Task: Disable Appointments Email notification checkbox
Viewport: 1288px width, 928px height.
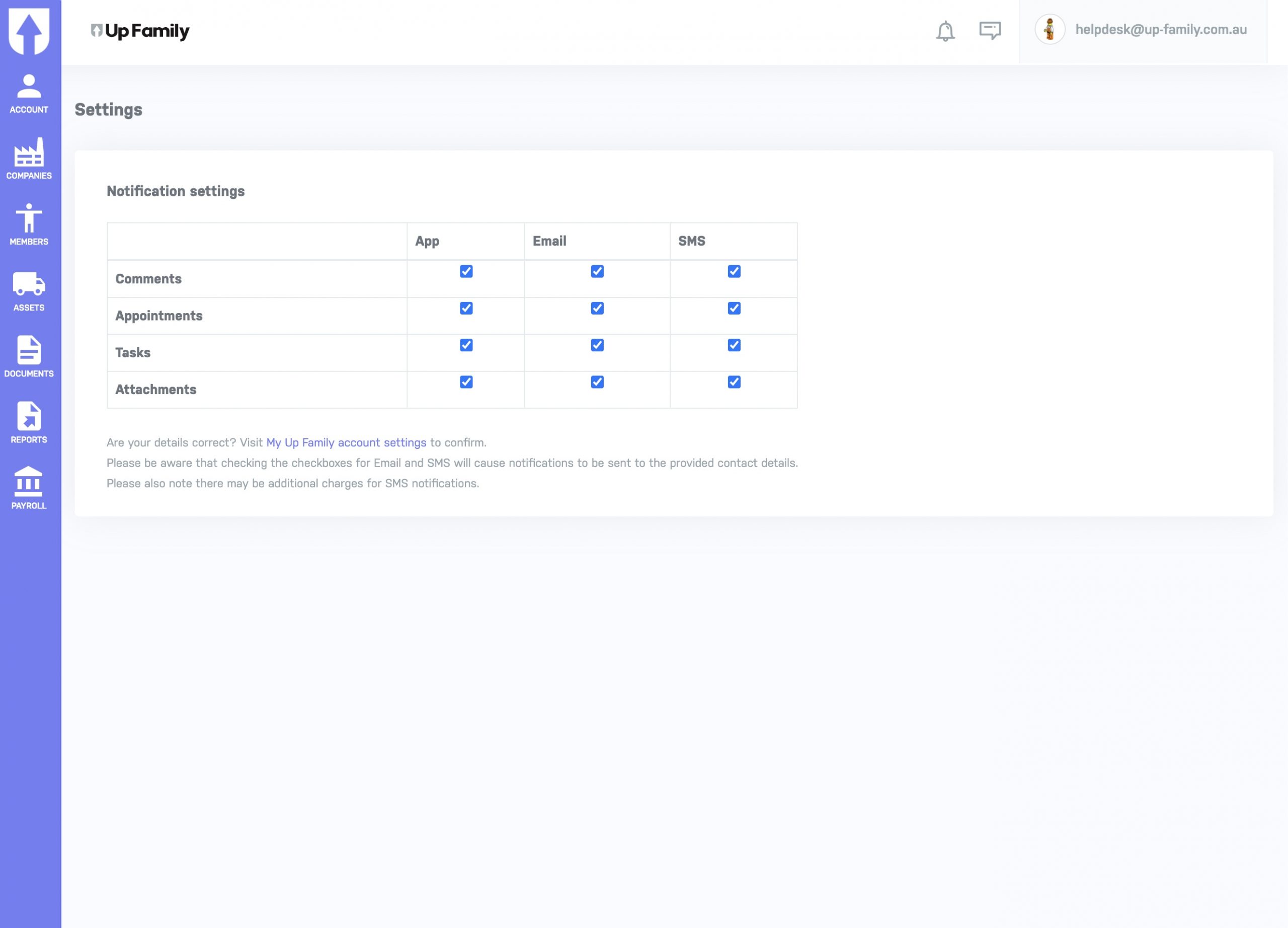Action: (x=597, y=308)
